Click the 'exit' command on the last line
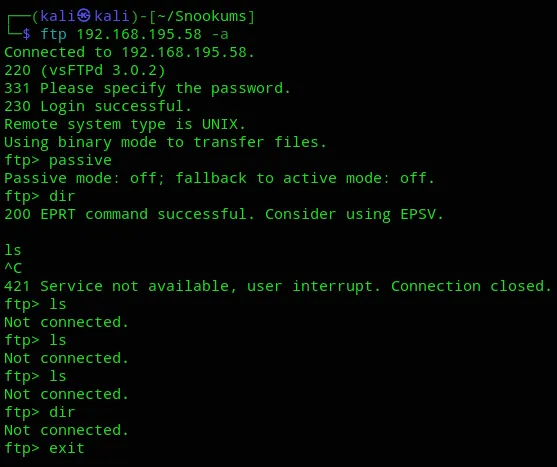Viewport: 557px width, 467px height. (67, 448)
